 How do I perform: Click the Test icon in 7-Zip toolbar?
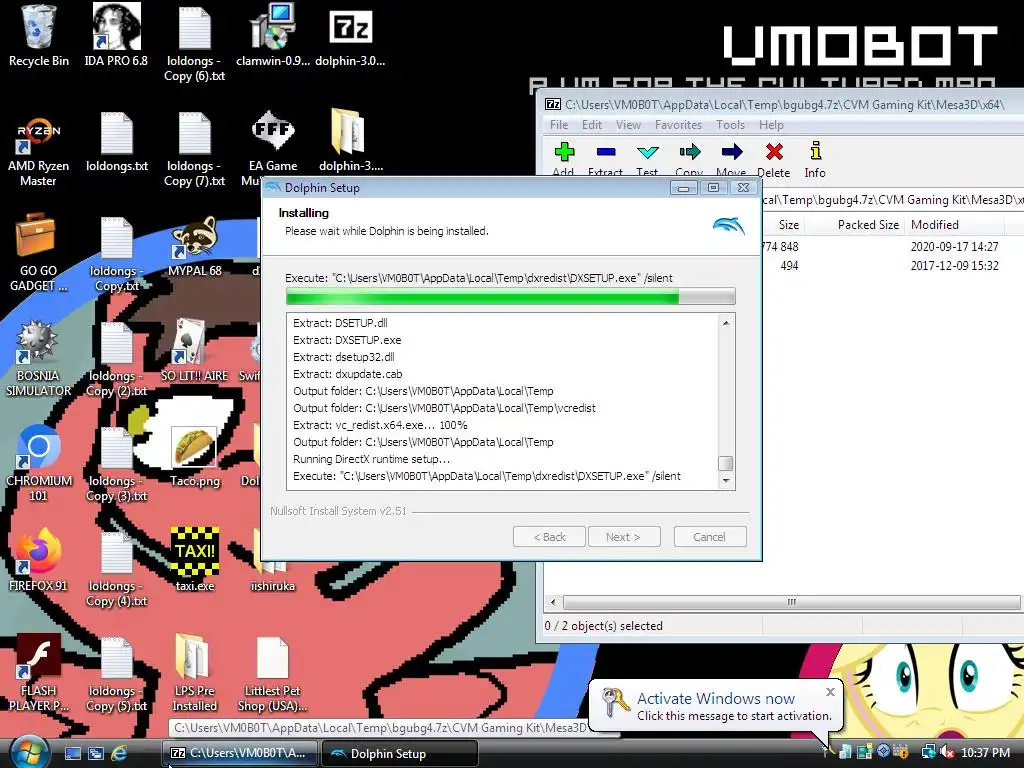pyautogui.click(x=647, y=152)
